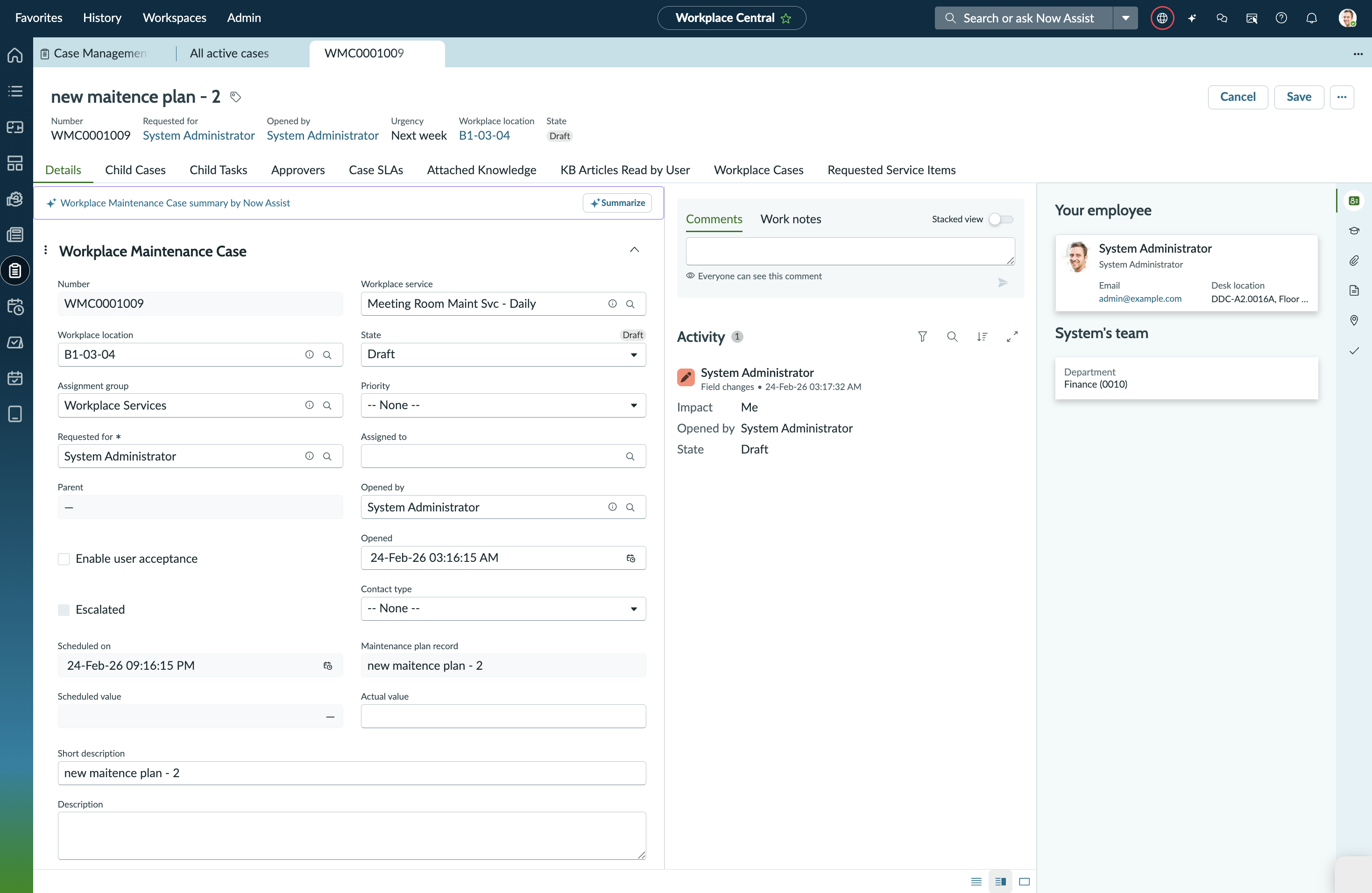Check Enable user acceptance

pos(64,559)
